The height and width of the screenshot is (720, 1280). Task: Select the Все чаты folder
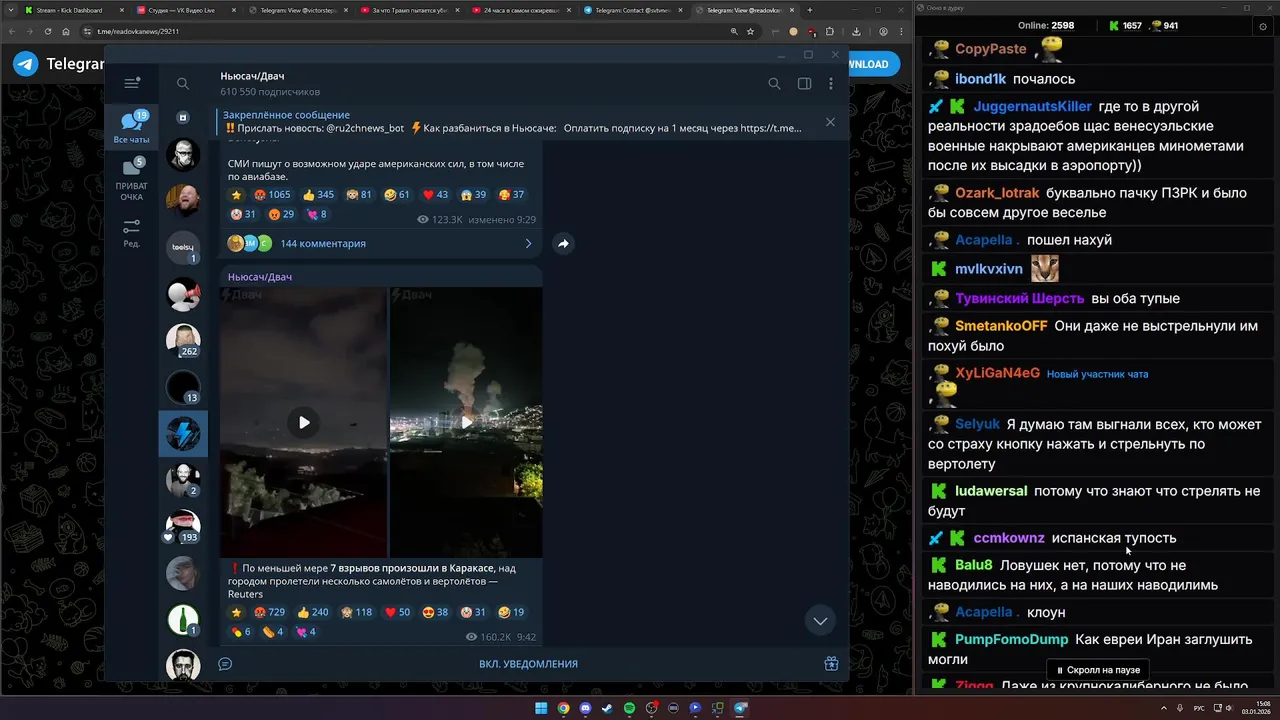pyautogui.click(x=131, y=128)
